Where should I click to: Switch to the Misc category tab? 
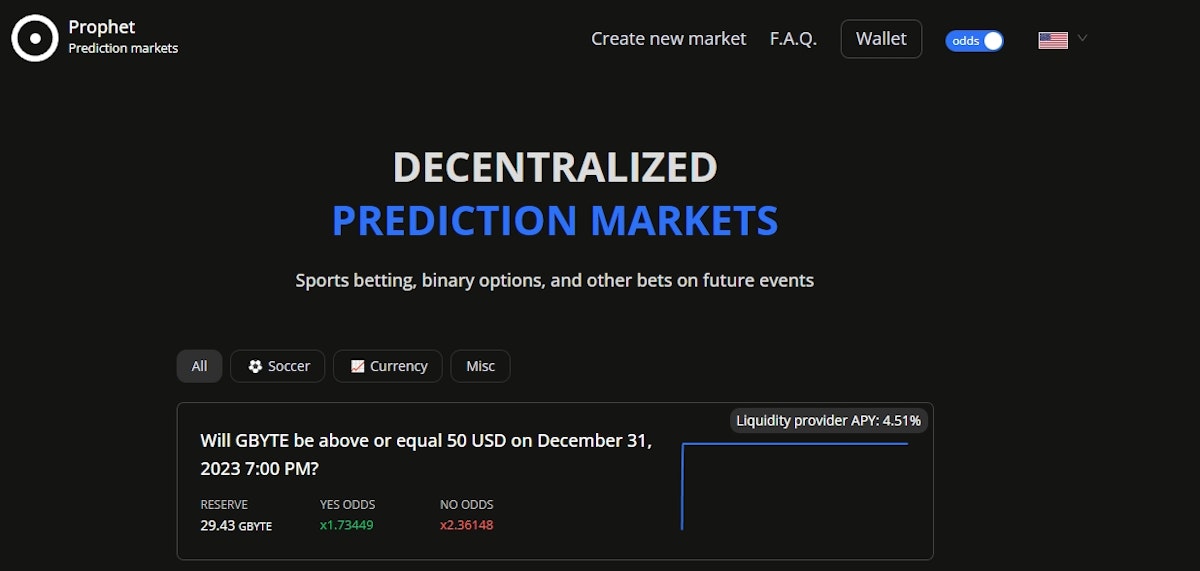click(x=480, y=366)
